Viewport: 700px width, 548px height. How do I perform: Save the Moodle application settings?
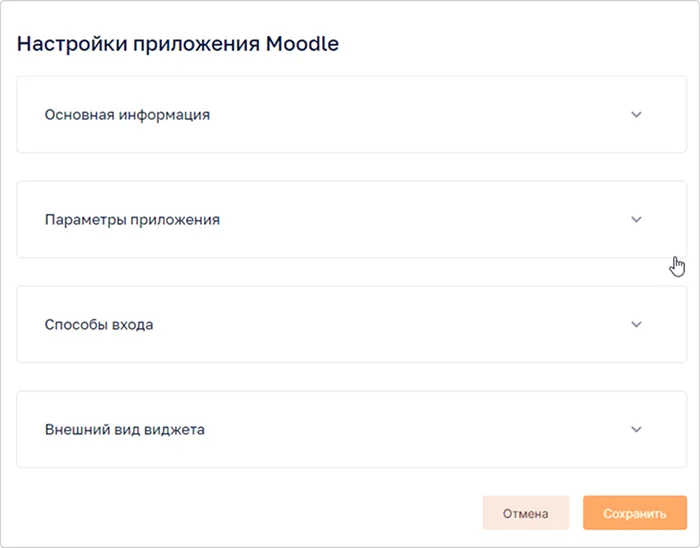[634, 513]
